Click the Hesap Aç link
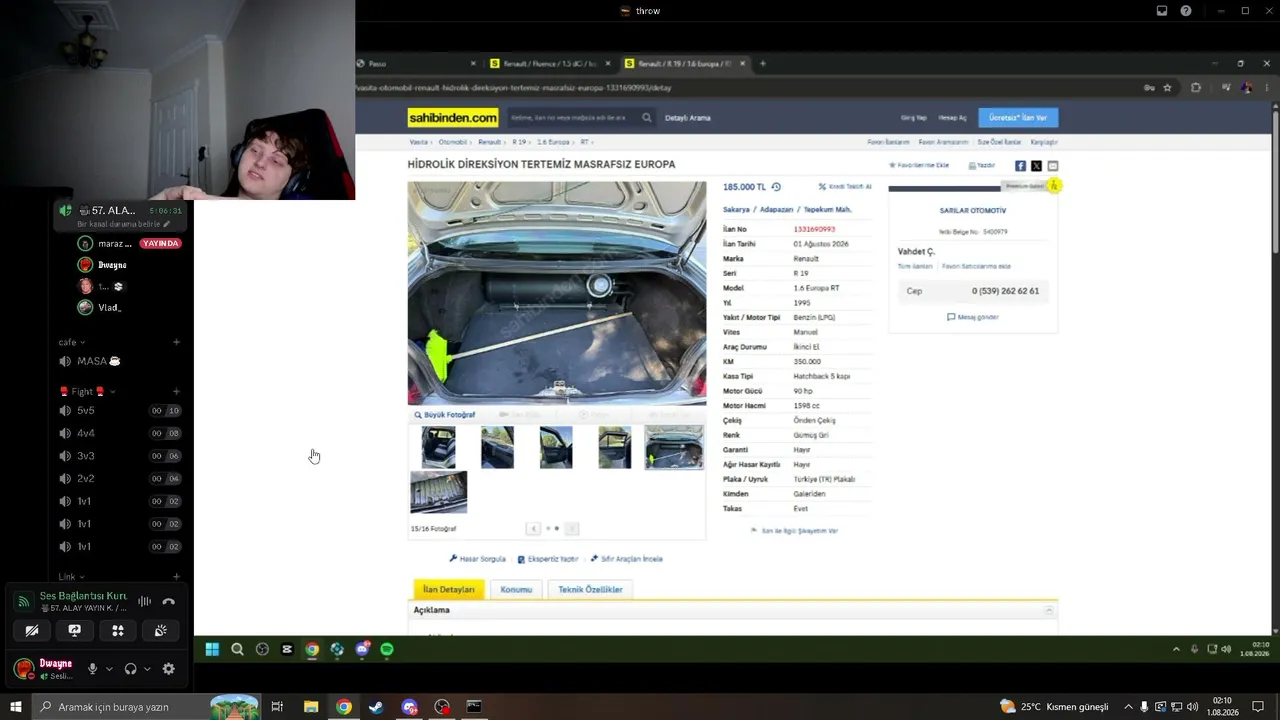Screen dimensions: 1280x720 (952, 118)
